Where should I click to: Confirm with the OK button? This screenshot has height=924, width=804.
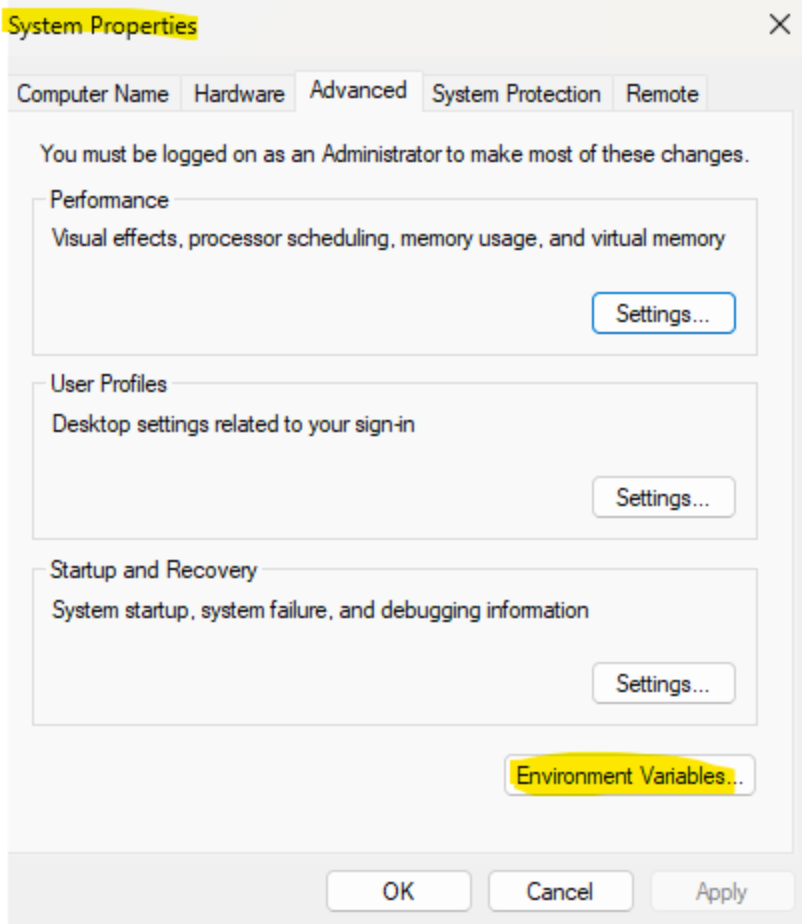click(398, 891)
